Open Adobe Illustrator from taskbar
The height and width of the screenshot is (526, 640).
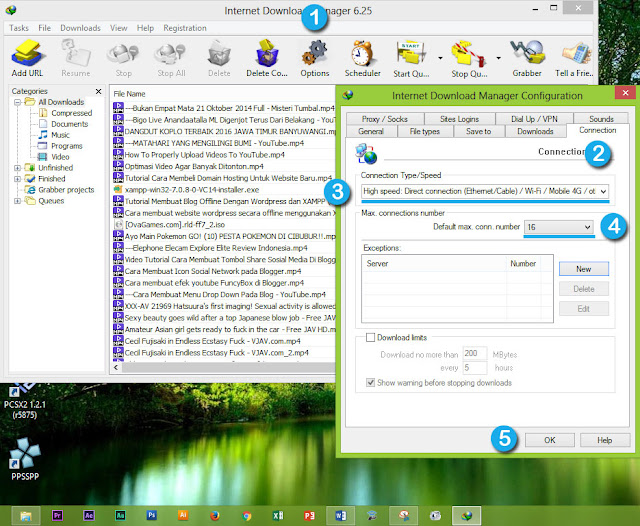click(183, 515)
